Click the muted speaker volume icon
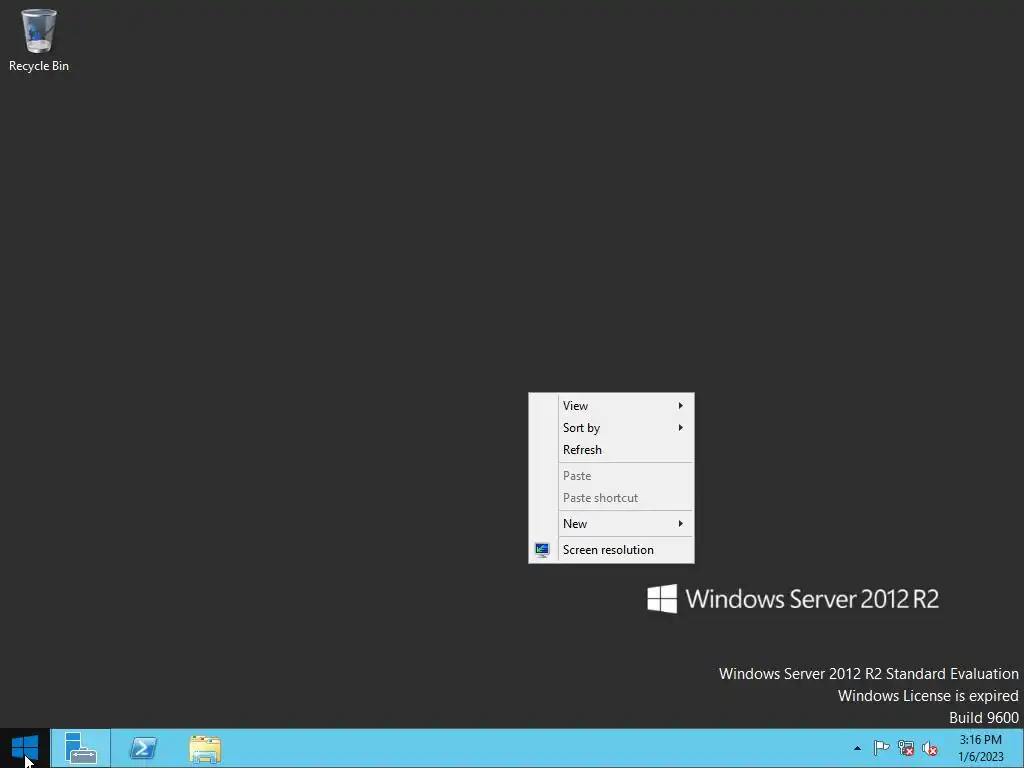The width and height of the screenshot is (1024, 768). (x=930, y=748)
